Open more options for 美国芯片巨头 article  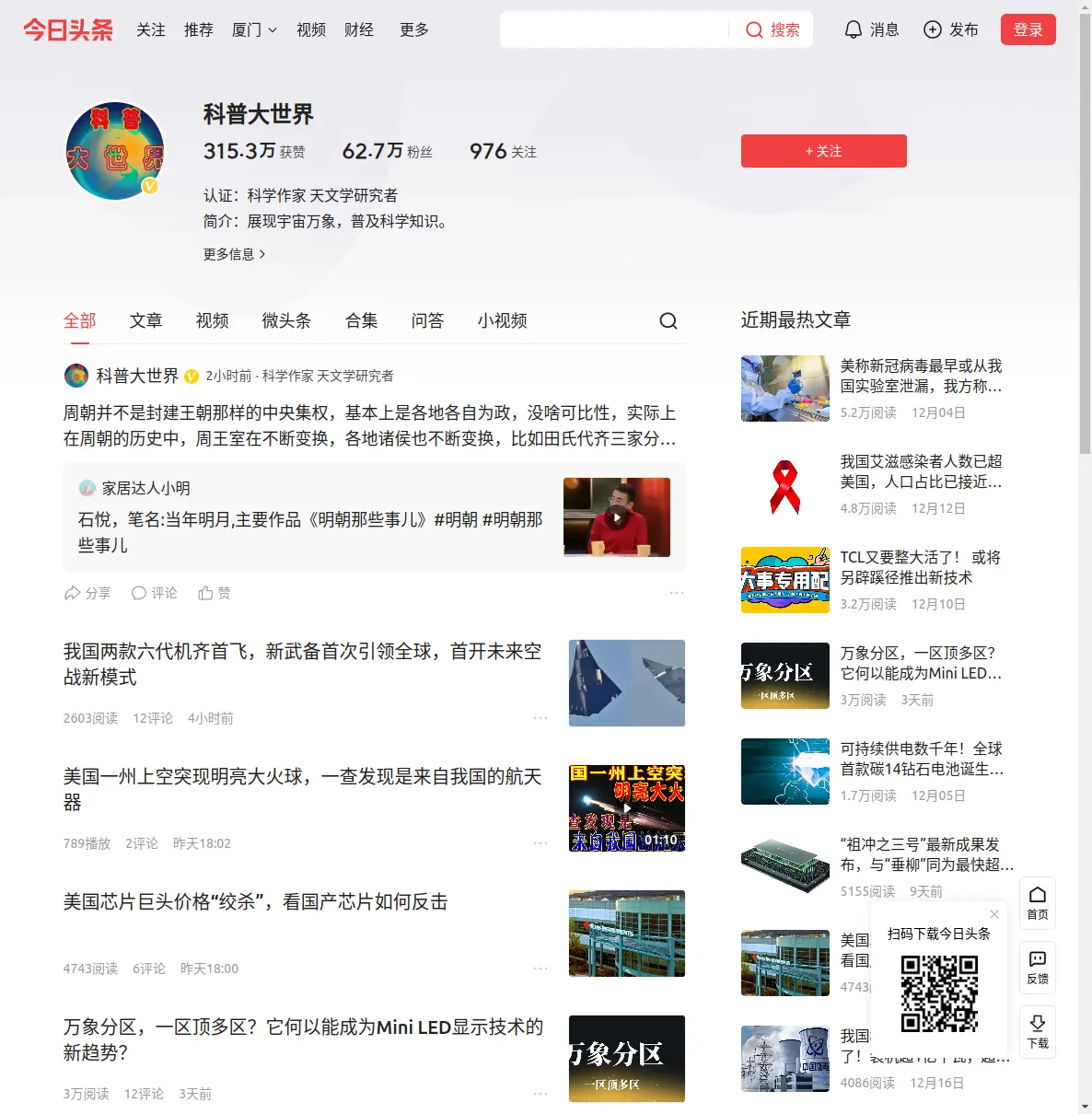click(x=540, y=969)
